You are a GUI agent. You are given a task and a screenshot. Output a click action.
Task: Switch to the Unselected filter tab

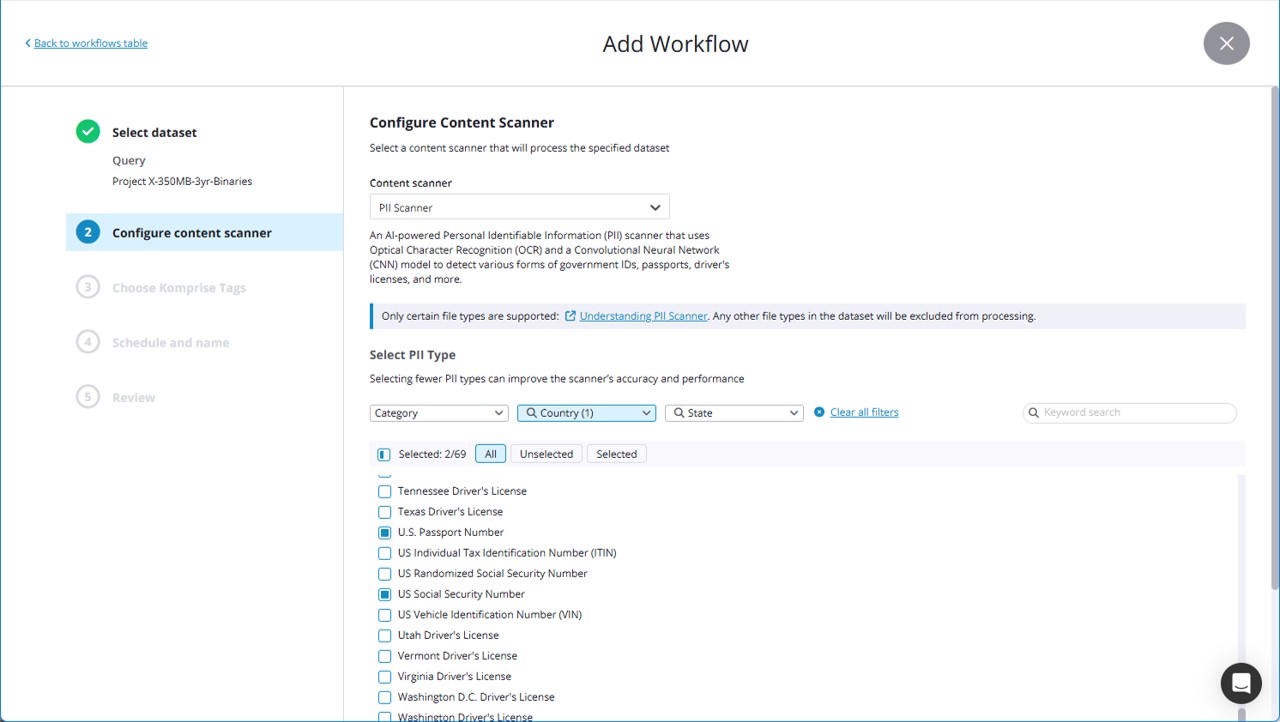pos(546,454)
